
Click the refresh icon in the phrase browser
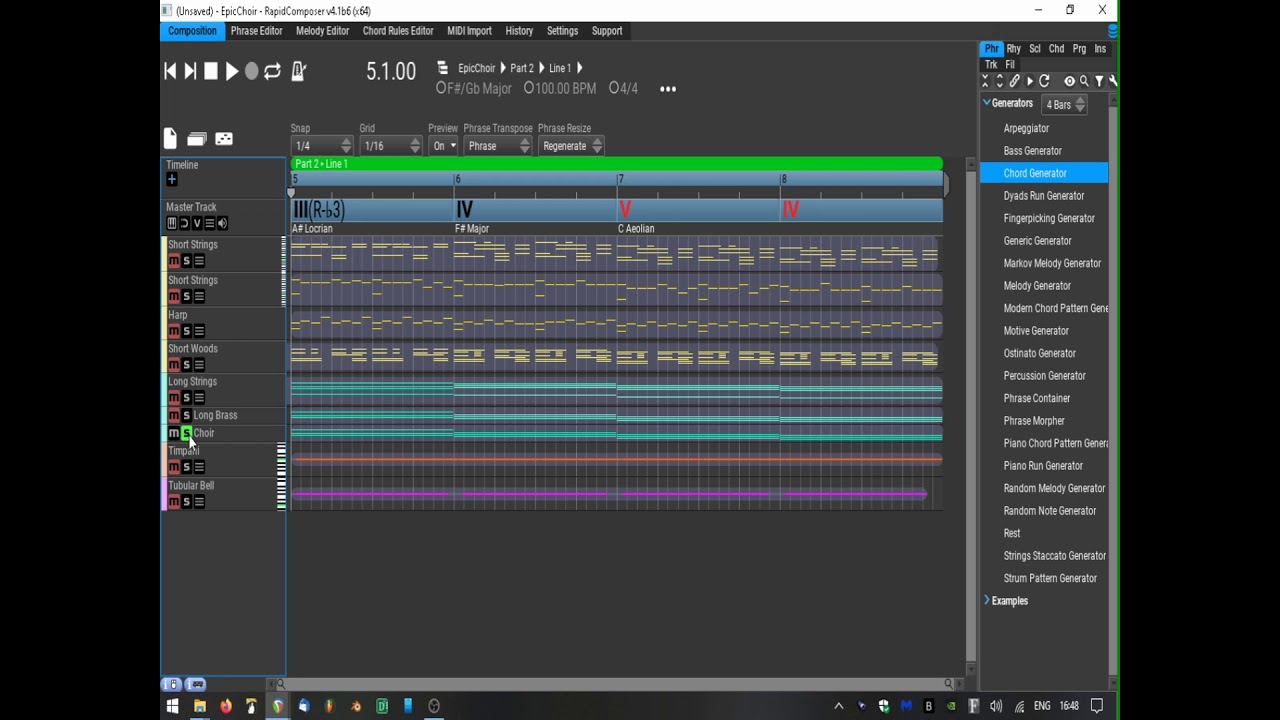(1044, 81)
